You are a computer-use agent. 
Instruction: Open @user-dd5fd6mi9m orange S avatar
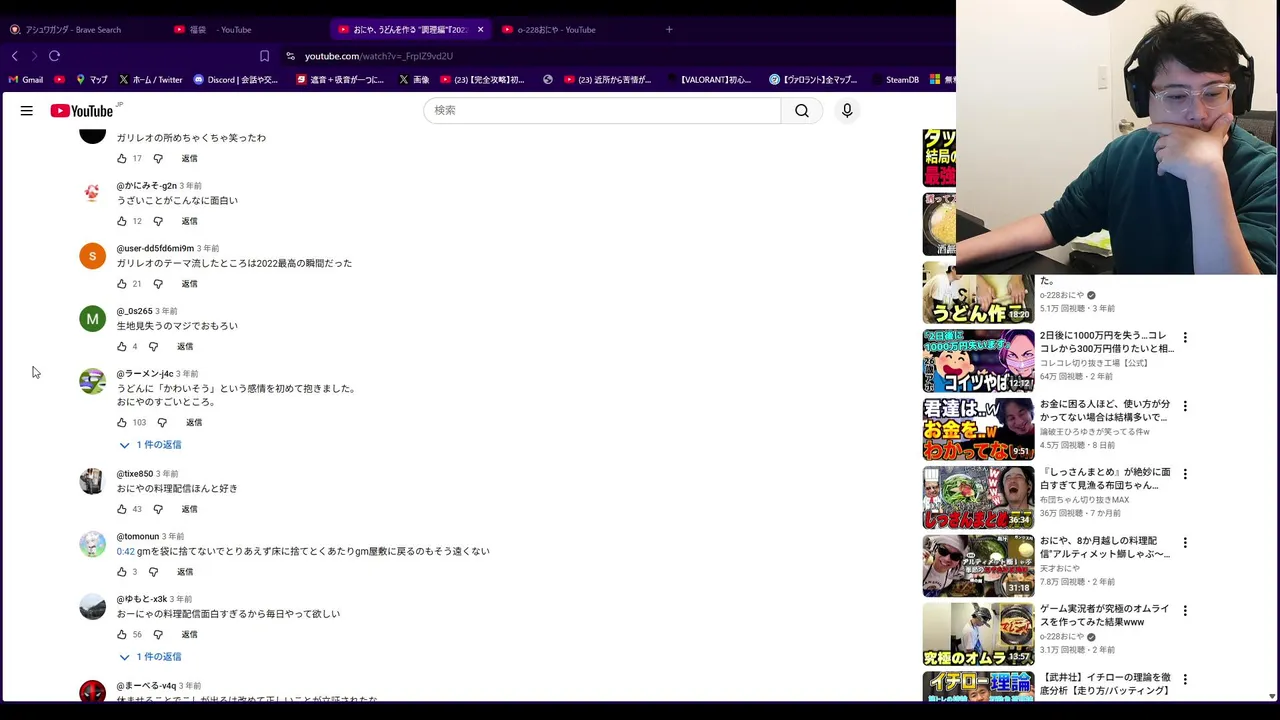(92, 256)
